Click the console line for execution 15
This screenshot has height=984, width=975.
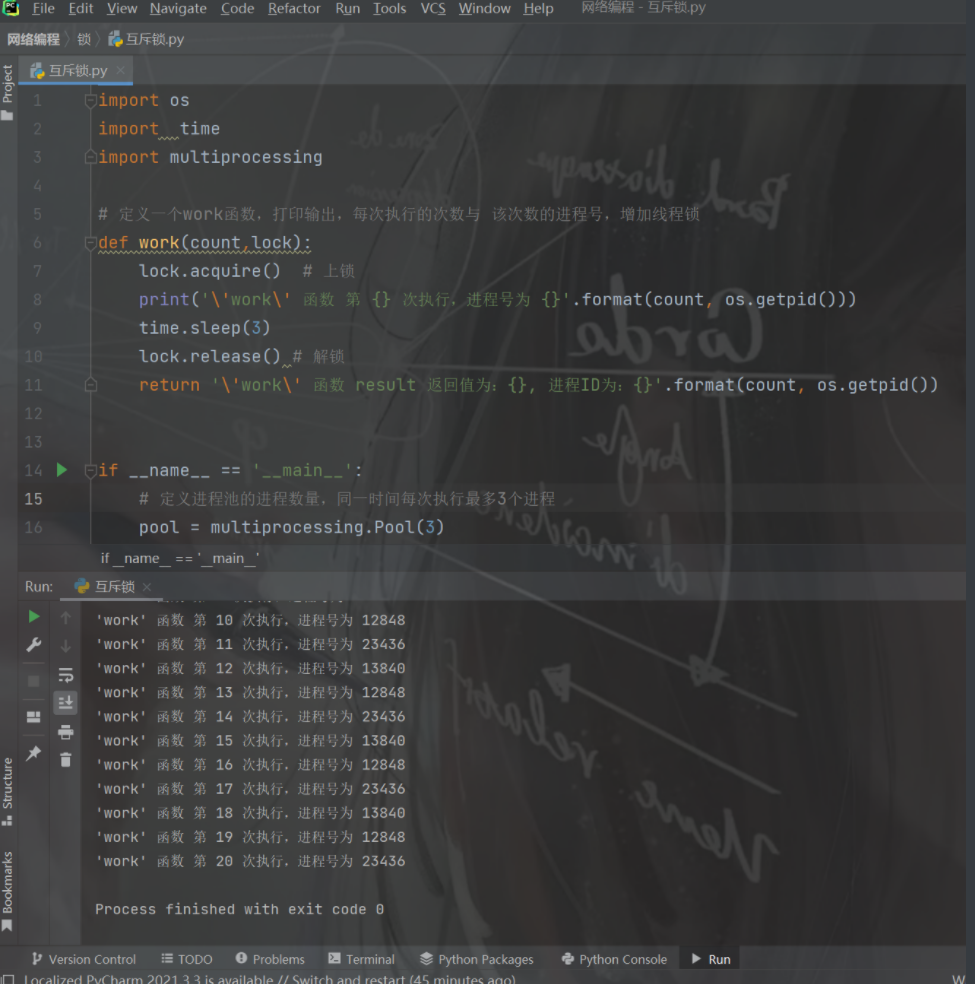250,741
